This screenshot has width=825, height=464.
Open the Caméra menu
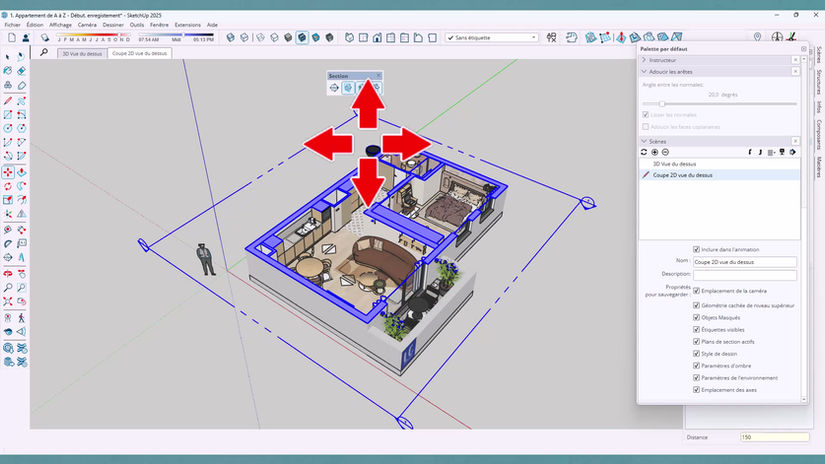tap(87, 25)
